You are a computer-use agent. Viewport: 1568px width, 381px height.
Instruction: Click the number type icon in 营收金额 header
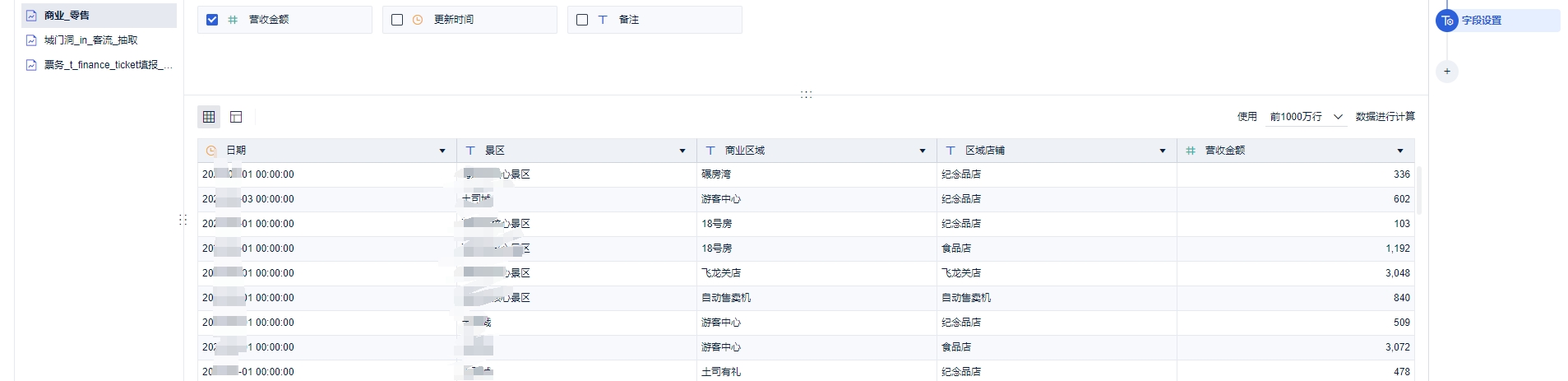pos(1191,151)
